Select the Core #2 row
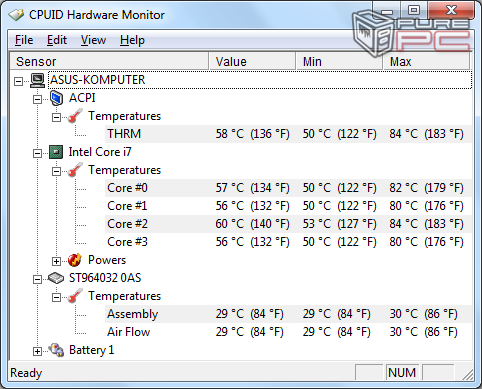 click(288, 224)
